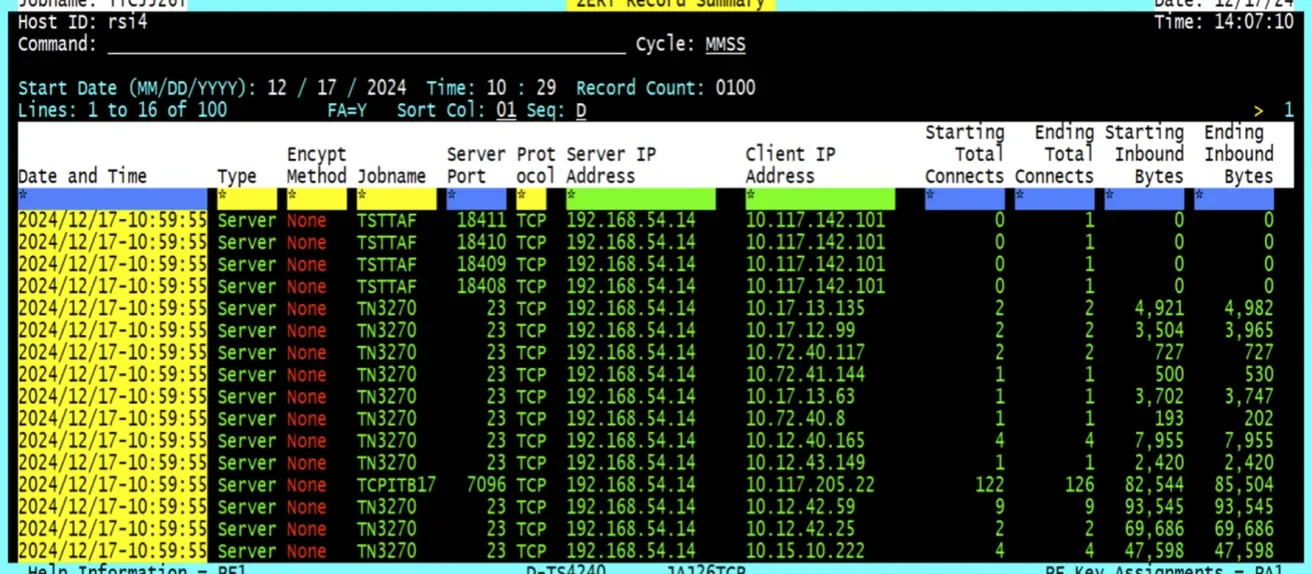Viewport: 1312px width, 574px height.
Task: Click client IP 10.12.43.149
Action: coord(805,462)
